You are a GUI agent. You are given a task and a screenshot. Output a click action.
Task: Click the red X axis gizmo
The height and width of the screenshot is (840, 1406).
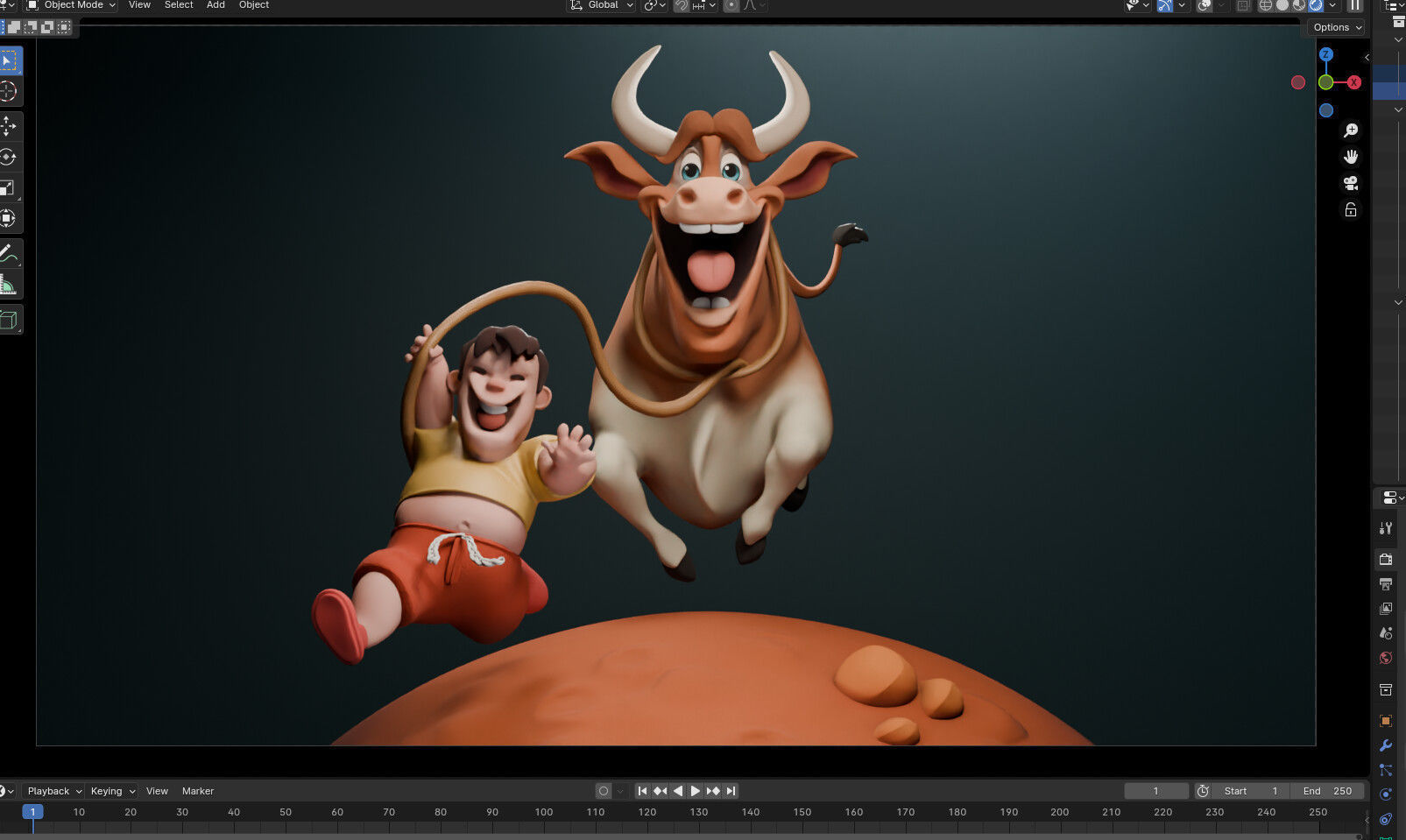(x=1354, y=82)
